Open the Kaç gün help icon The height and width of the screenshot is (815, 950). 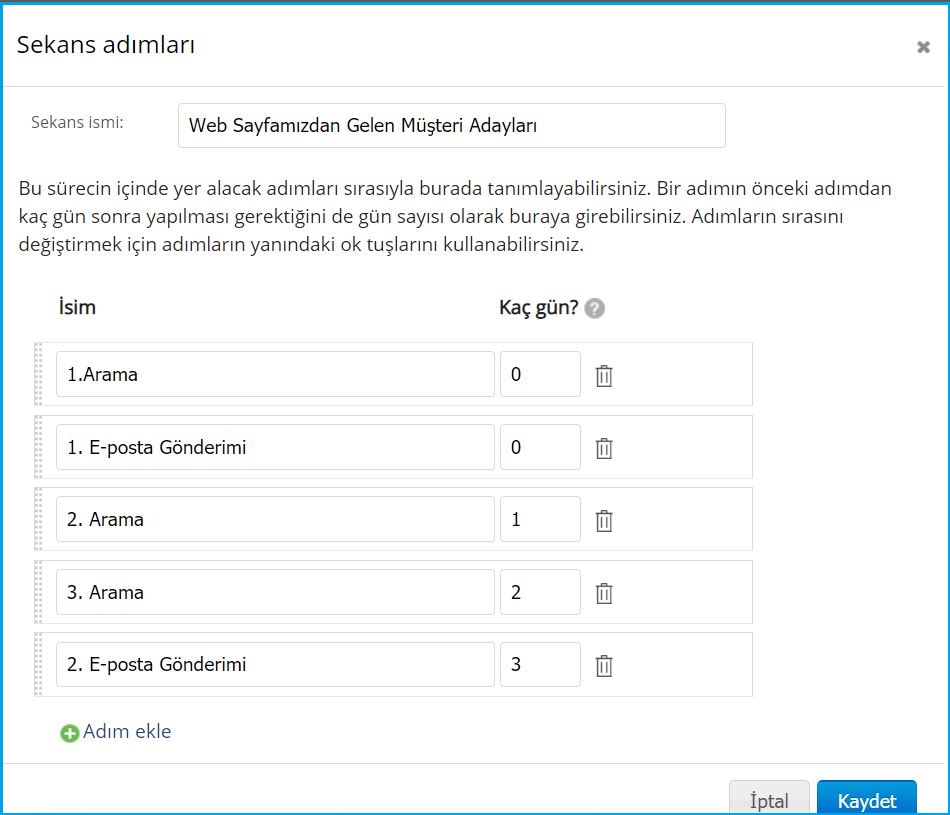pos(594,308)
